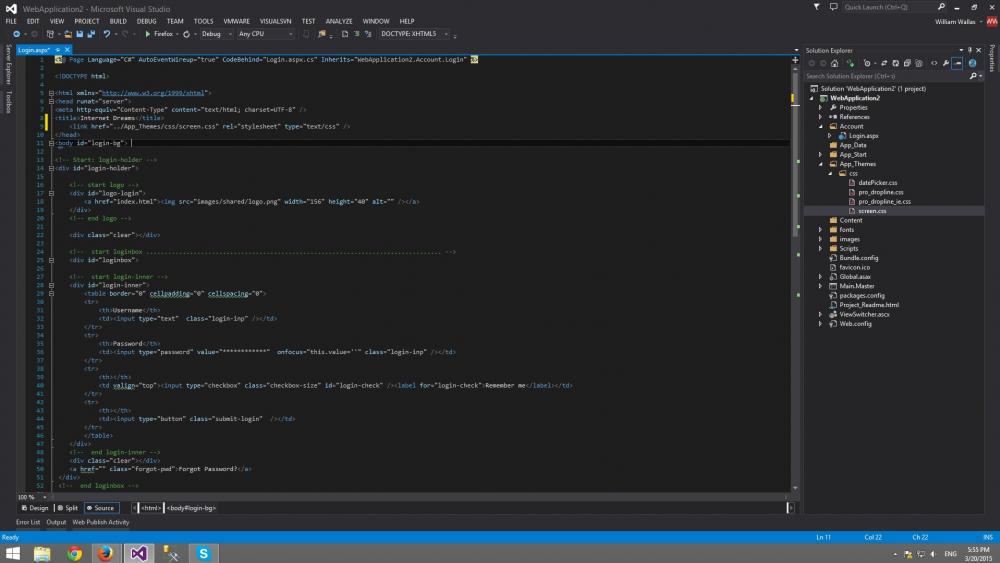
Task: Open Chrome from the taskbar
Action: point(75,553)
